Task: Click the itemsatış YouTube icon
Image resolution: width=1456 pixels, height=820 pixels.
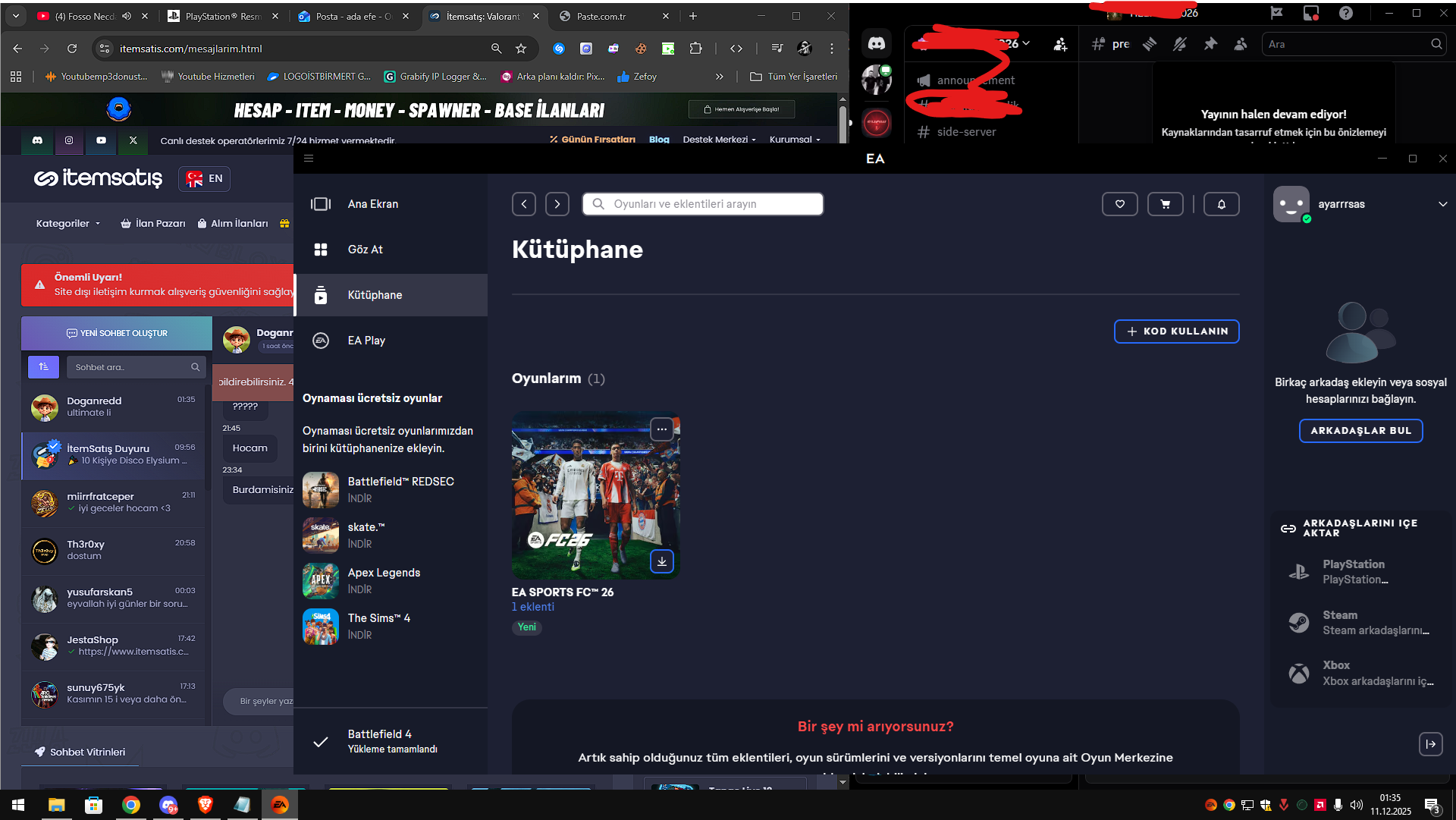Action: (101, 140)
